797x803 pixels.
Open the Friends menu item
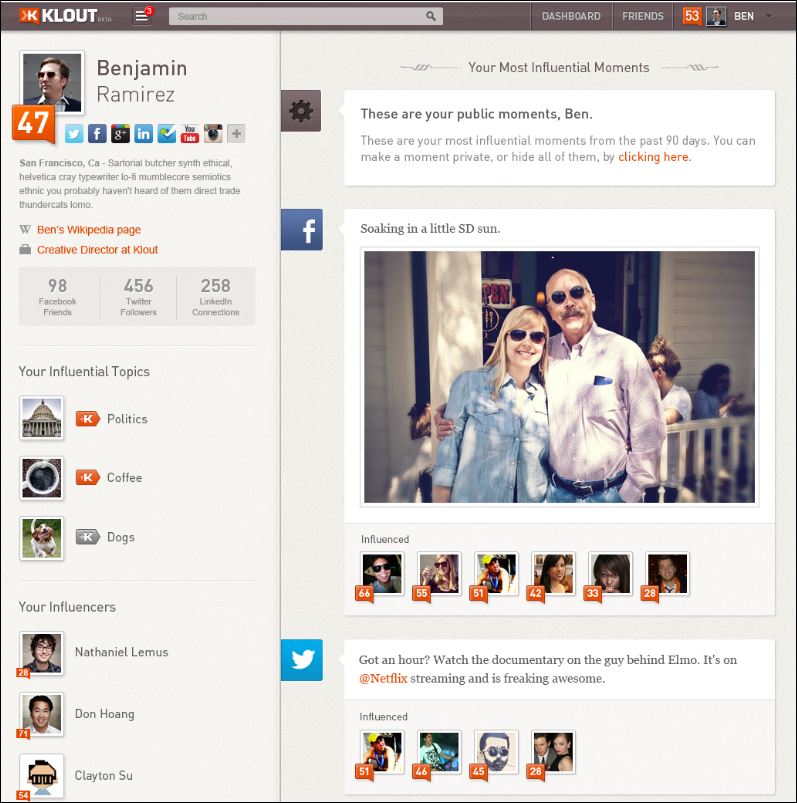pyautogui.click(x=642, y=16)
